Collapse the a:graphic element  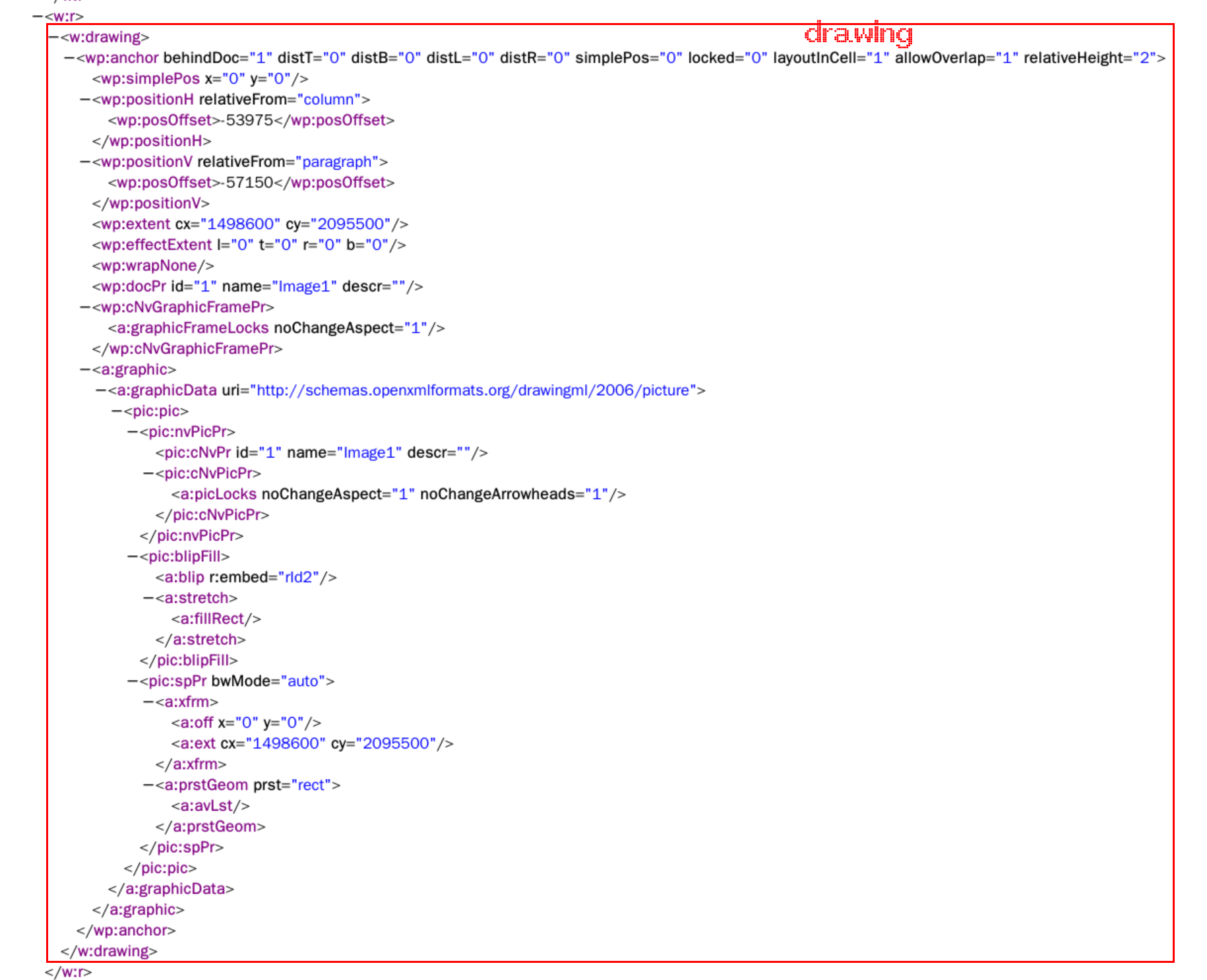(85, 369)
